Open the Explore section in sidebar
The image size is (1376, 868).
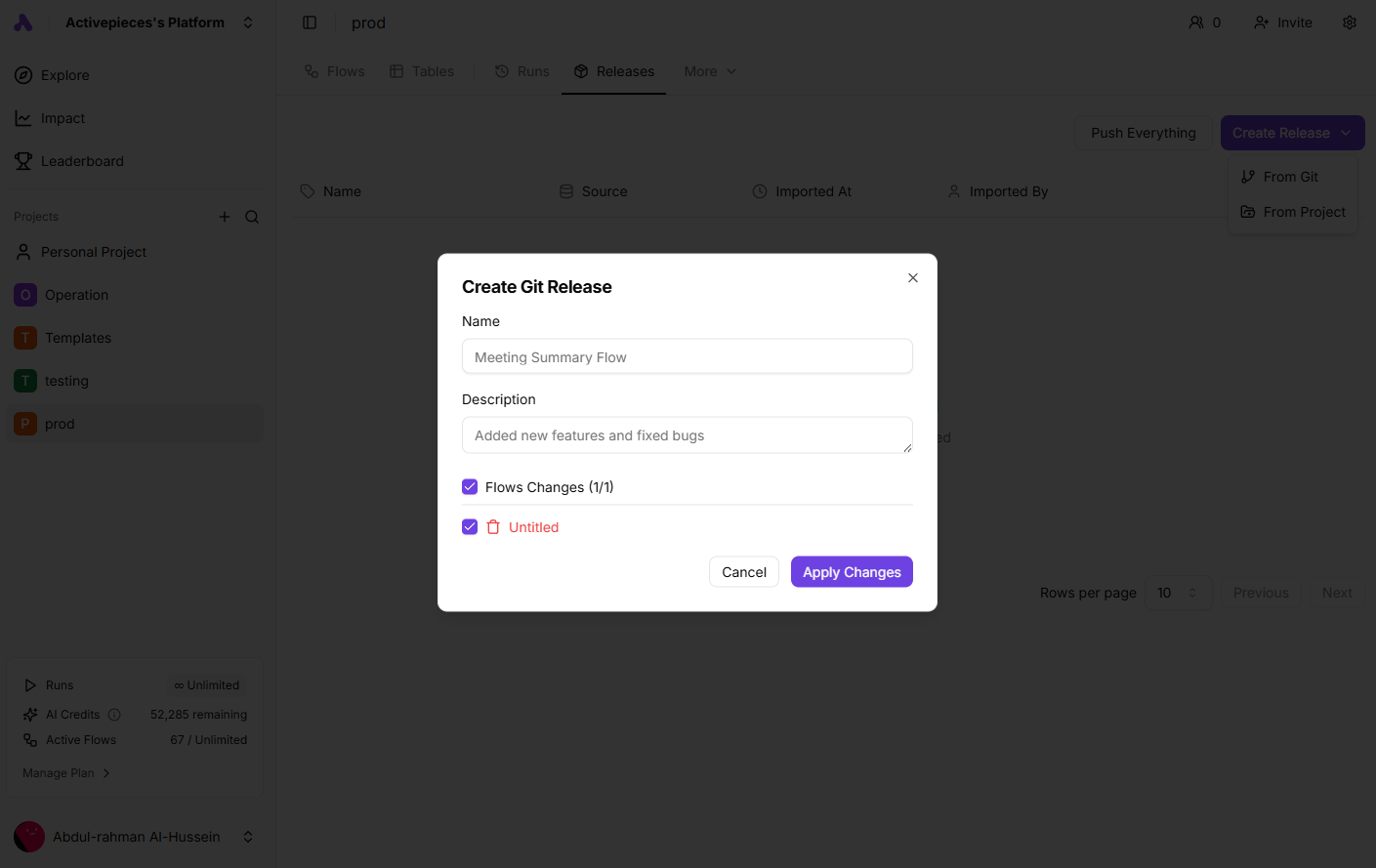coord(64,75)
